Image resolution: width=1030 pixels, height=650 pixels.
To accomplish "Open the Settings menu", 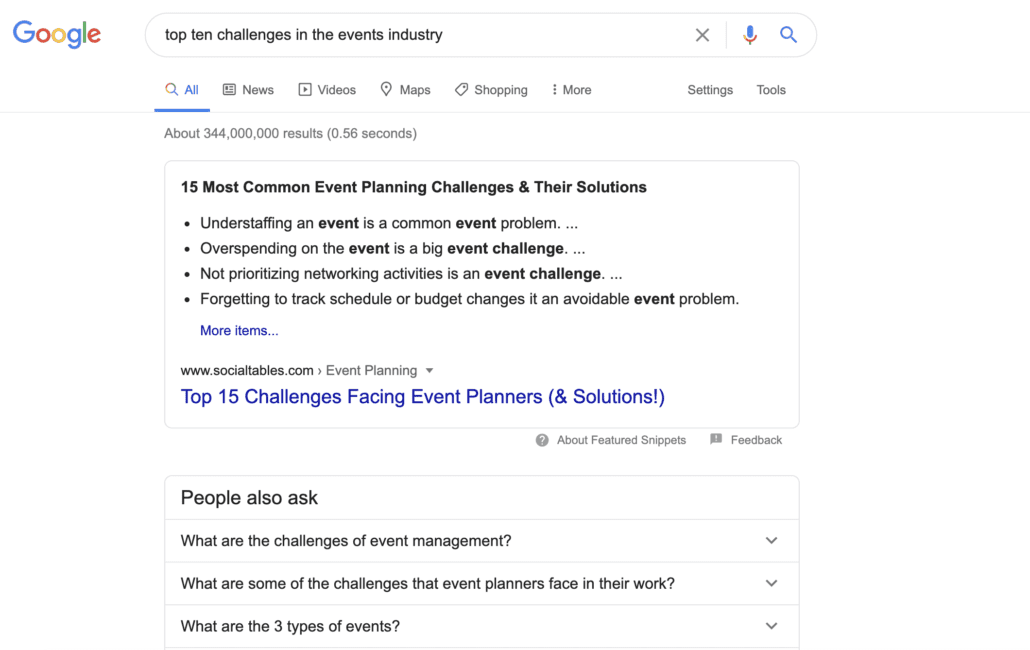I will click(x=710, y=90).
